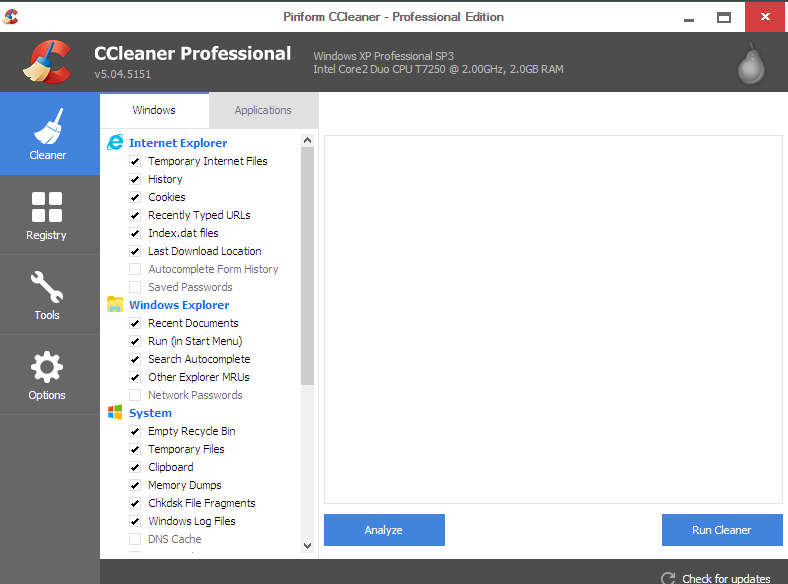
Task: Click the Windows Explorer folder icon
Action: coord(115,305)
